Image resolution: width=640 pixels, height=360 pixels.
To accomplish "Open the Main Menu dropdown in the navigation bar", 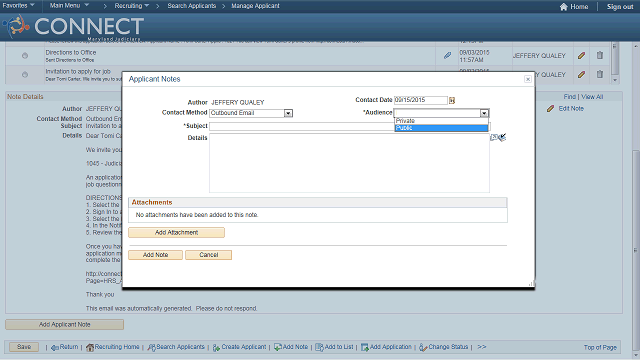I will (x=69, y=6).
